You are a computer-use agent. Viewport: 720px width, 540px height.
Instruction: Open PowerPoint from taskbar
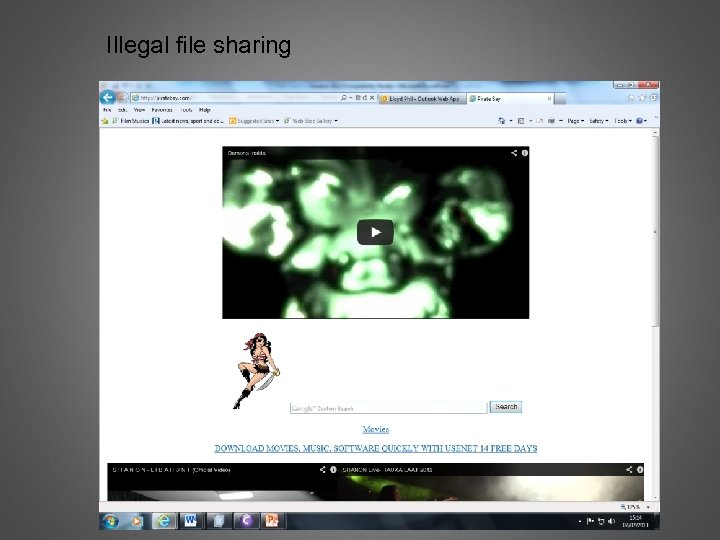click(272, 521)
